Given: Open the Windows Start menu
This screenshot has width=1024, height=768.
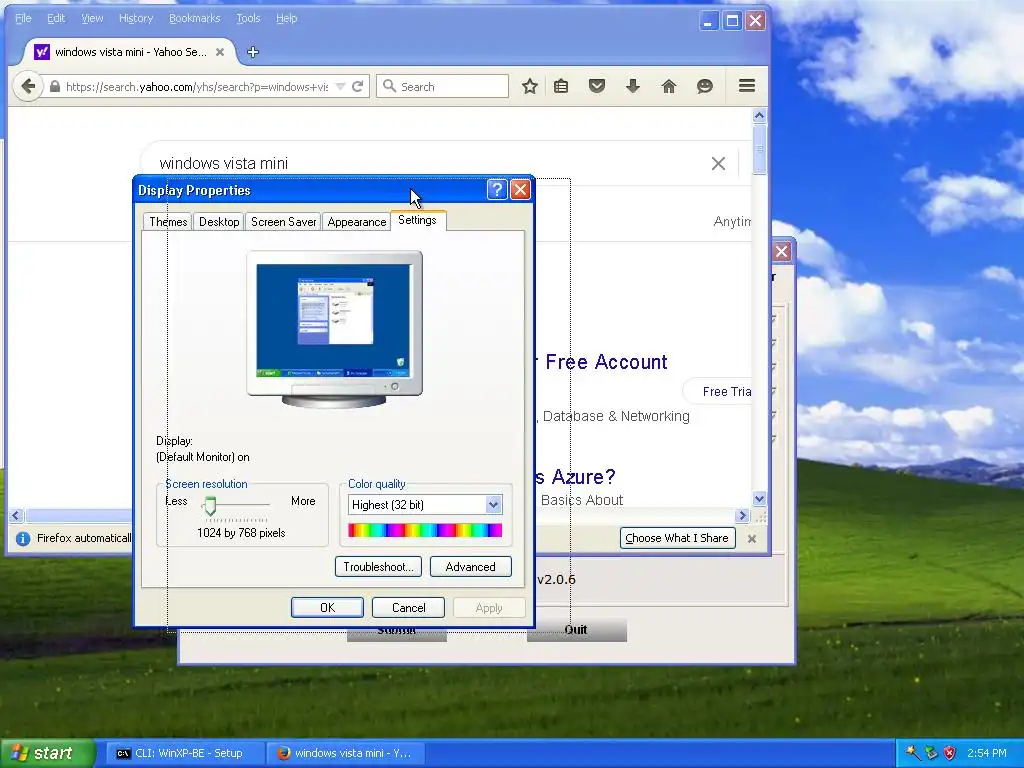Looking at the screenshot, I should tap(46, 753).
